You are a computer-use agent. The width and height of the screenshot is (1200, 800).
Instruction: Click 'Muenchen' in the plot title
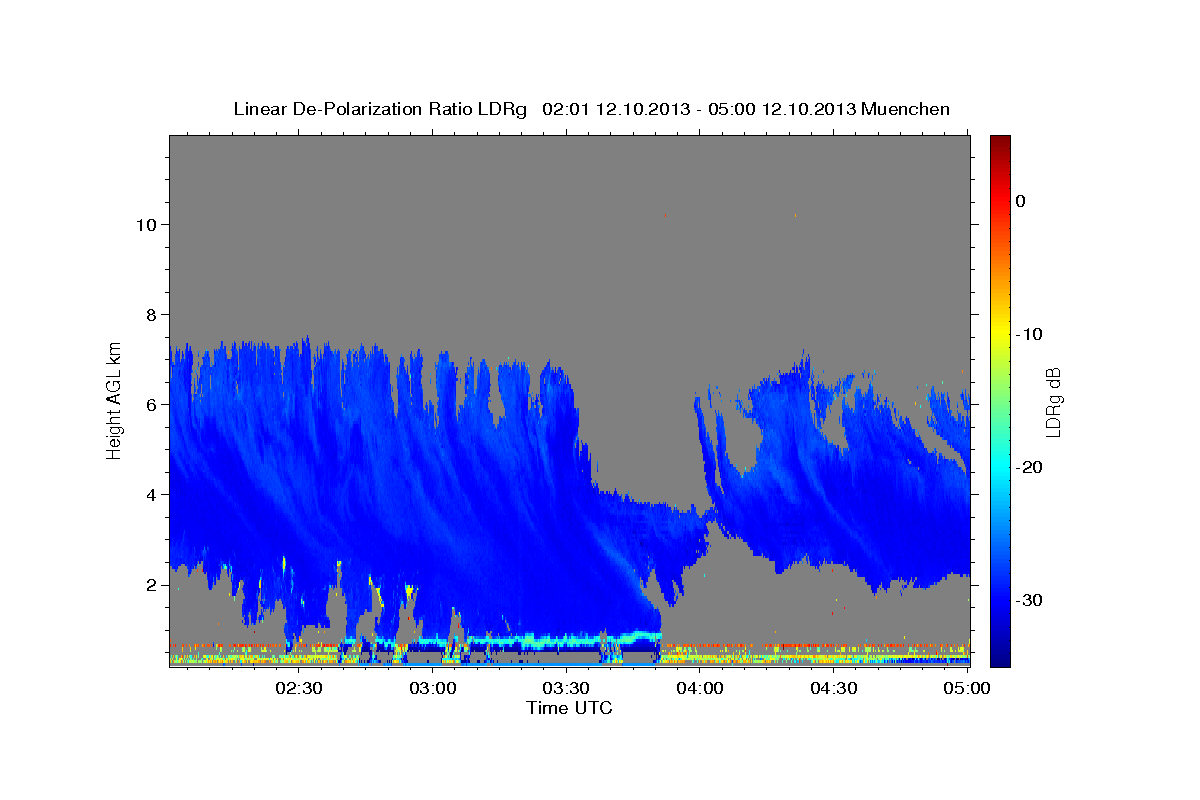(907, 109)
